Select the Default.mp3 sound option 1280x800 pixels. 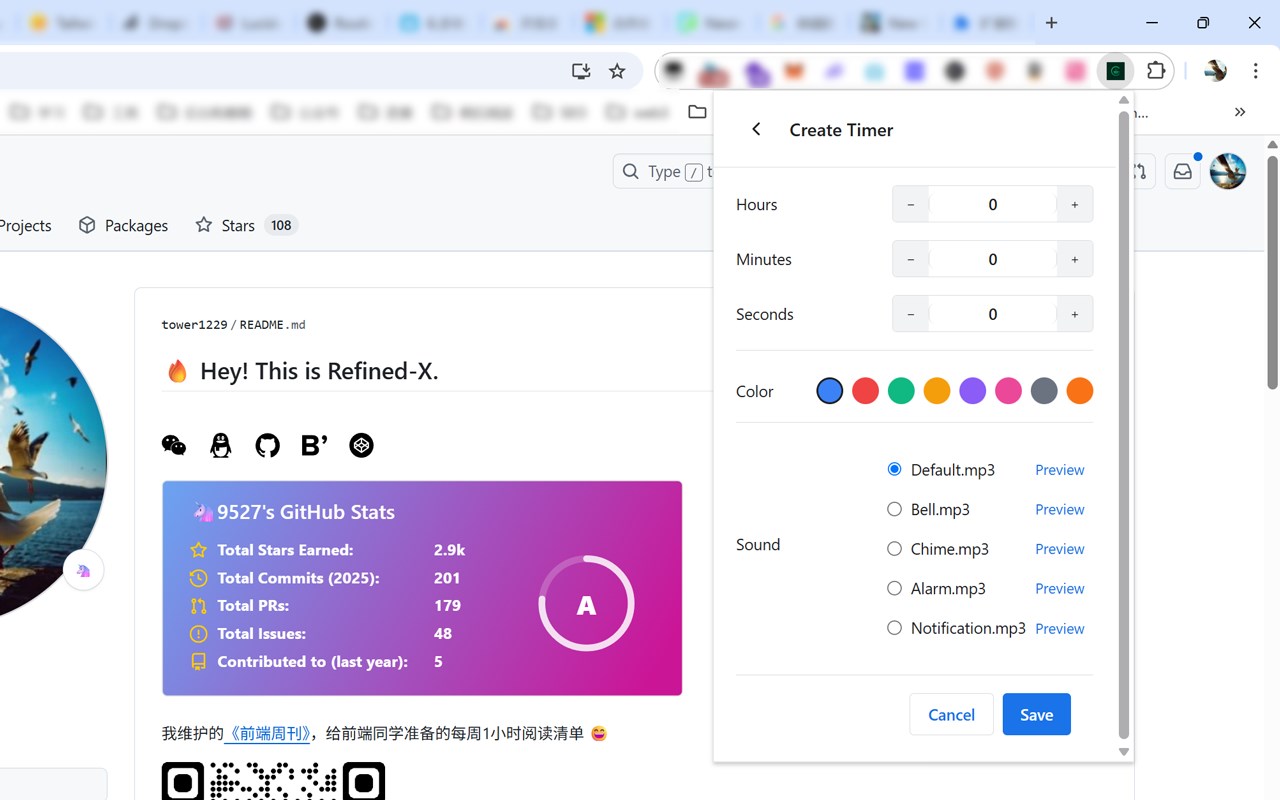click(894, 469)
